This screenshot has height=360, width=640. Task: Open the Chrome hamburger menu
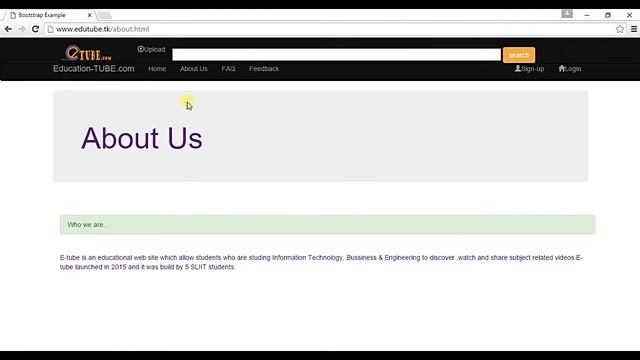[x=634, y=29]
